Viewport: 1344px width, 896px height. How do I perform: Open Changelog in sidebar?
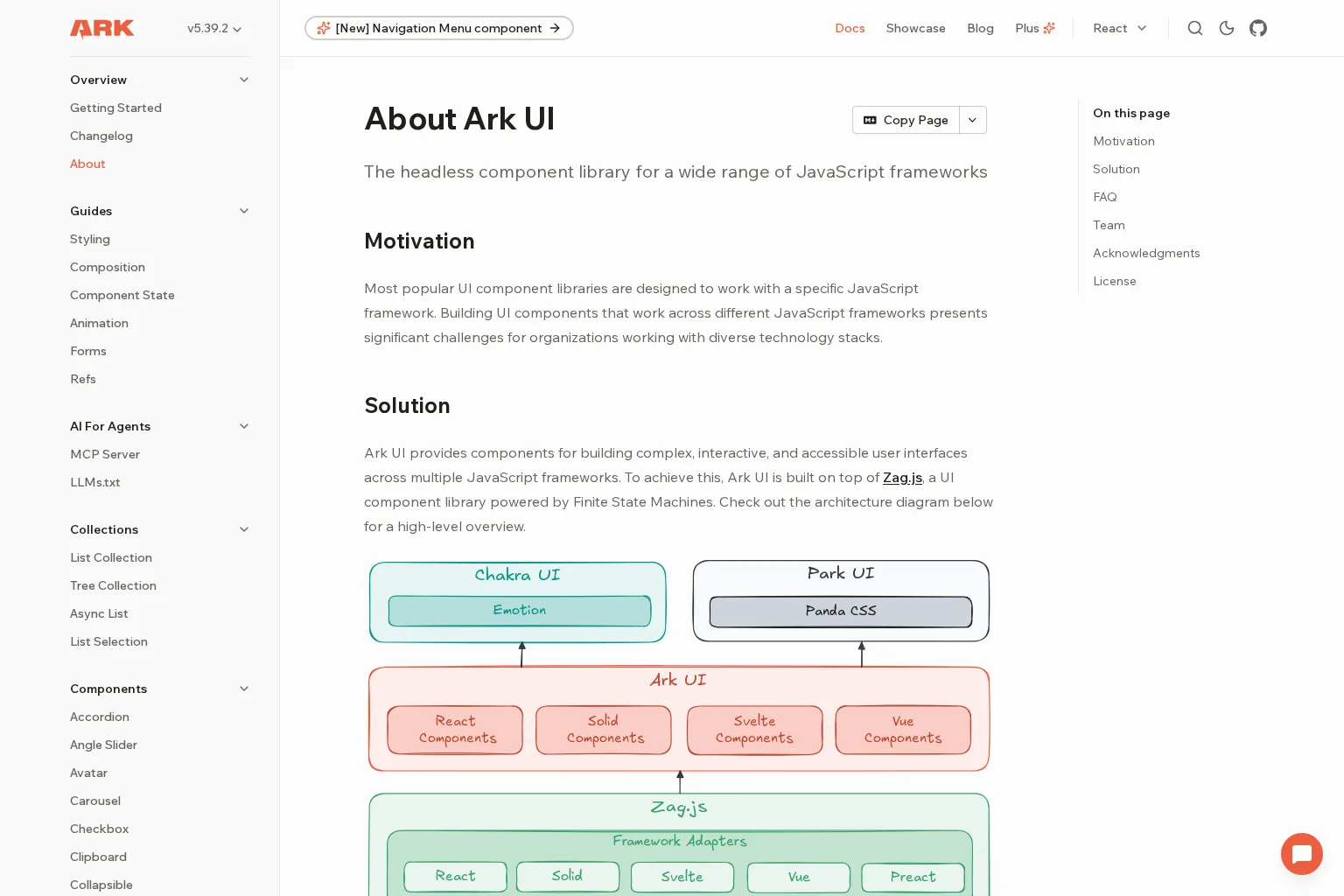pos(101,136)
